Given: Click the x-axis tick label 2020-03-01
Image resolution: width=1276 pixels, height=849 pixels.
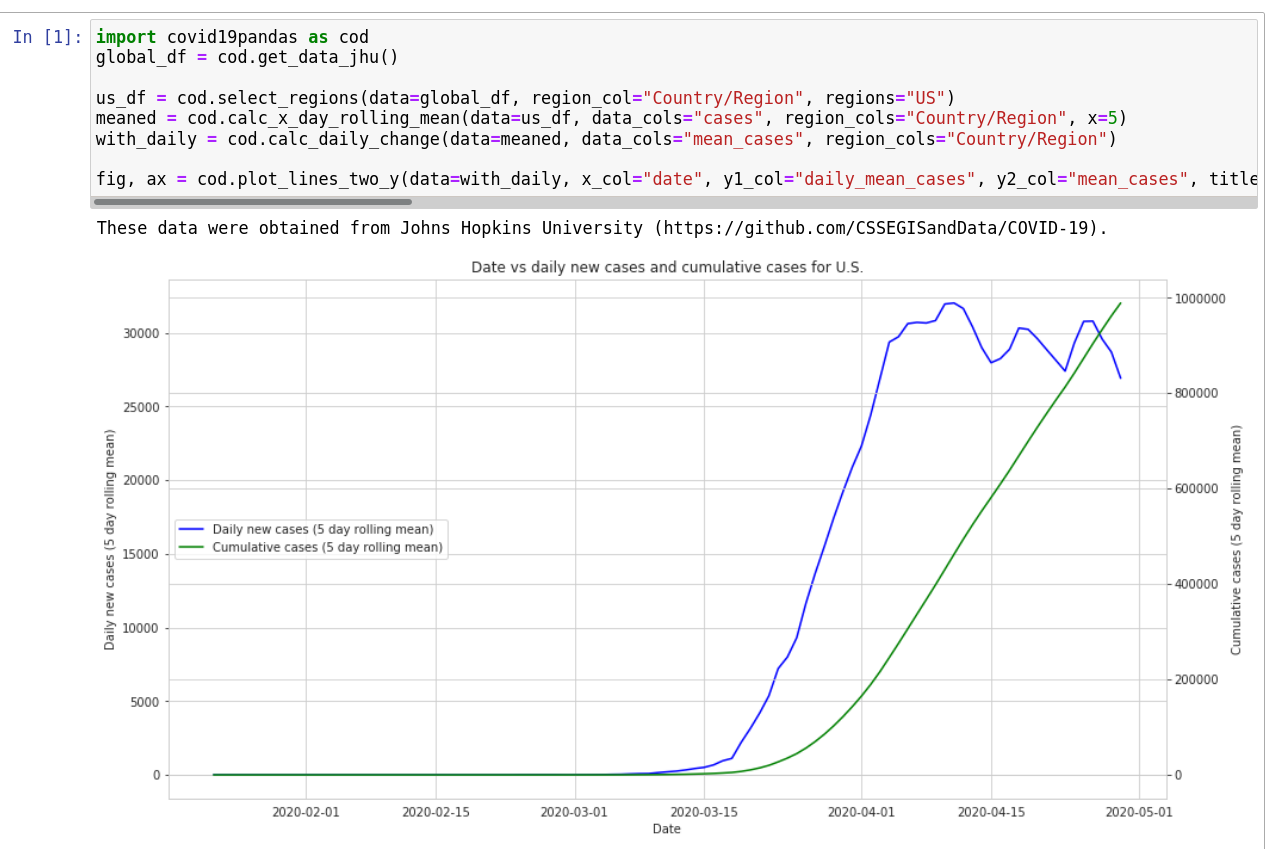Looking at the screenshot, I should [574, 812].
